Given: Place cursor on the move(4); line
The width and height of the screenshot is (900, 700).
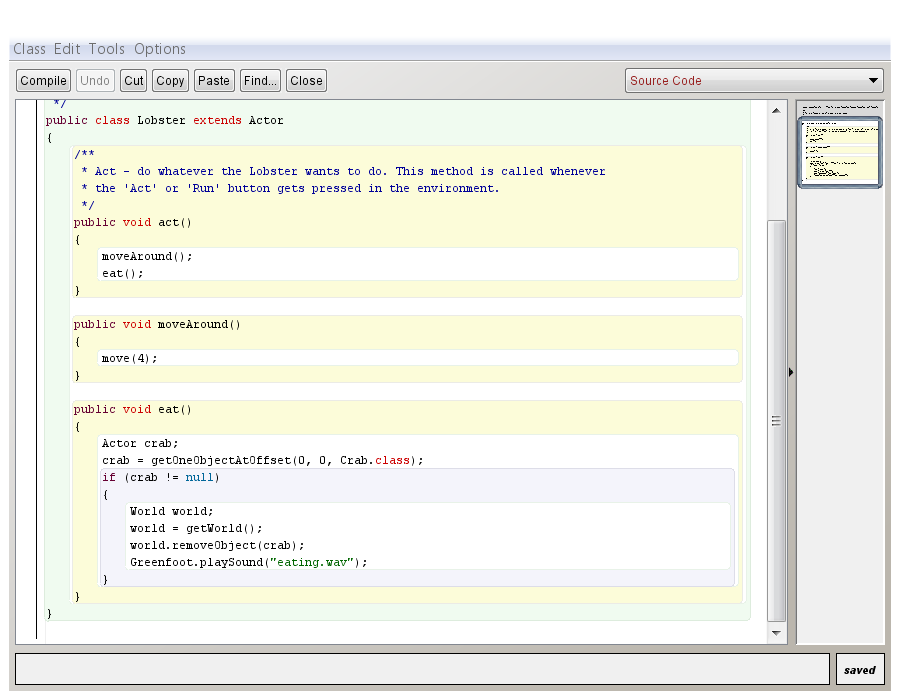Looking at the screenshot, I should coord(130,358).
